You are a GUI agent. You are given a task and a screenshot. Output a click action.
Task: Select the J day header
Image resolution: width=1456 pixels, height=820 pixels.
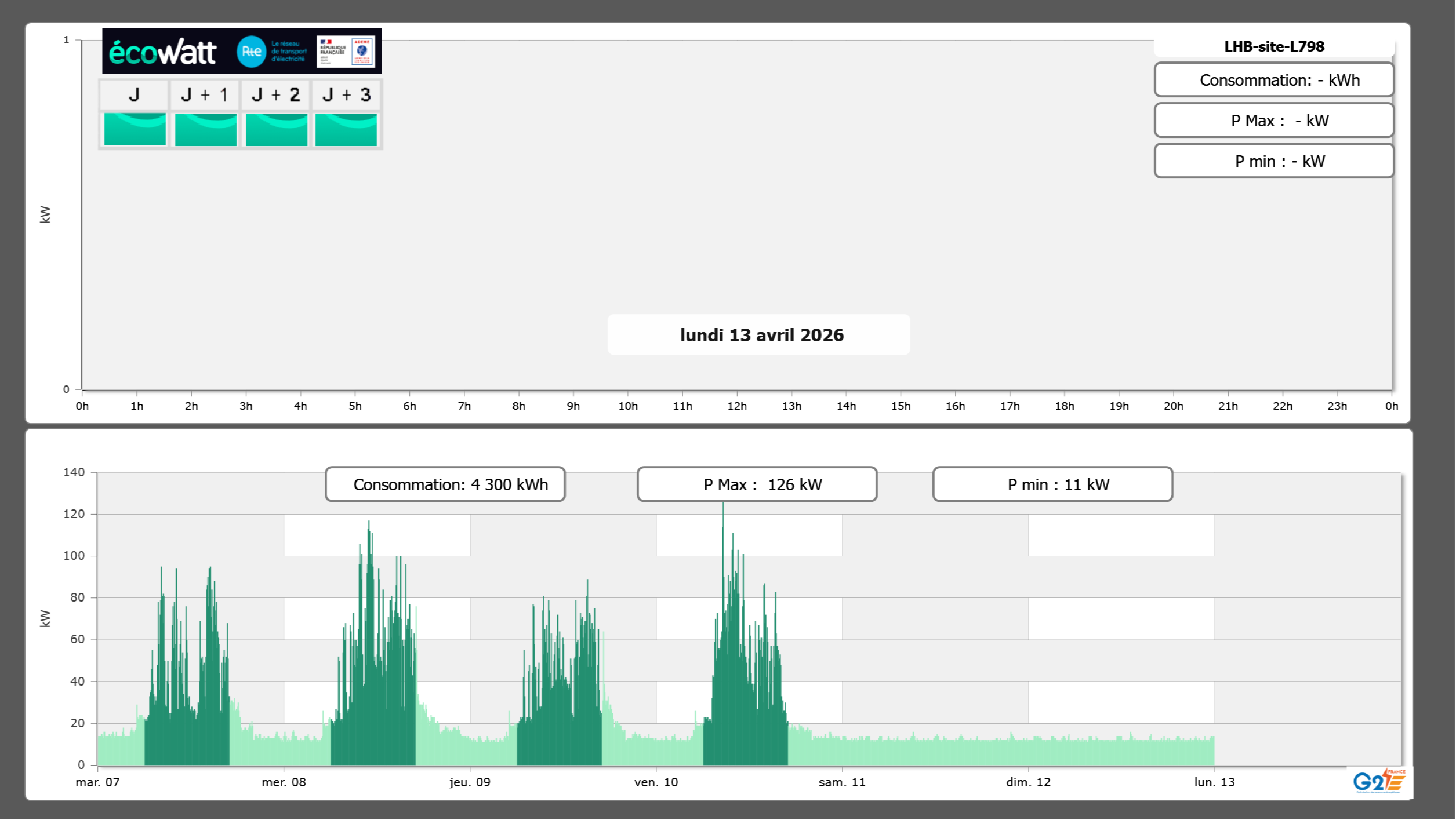[134, 95]
